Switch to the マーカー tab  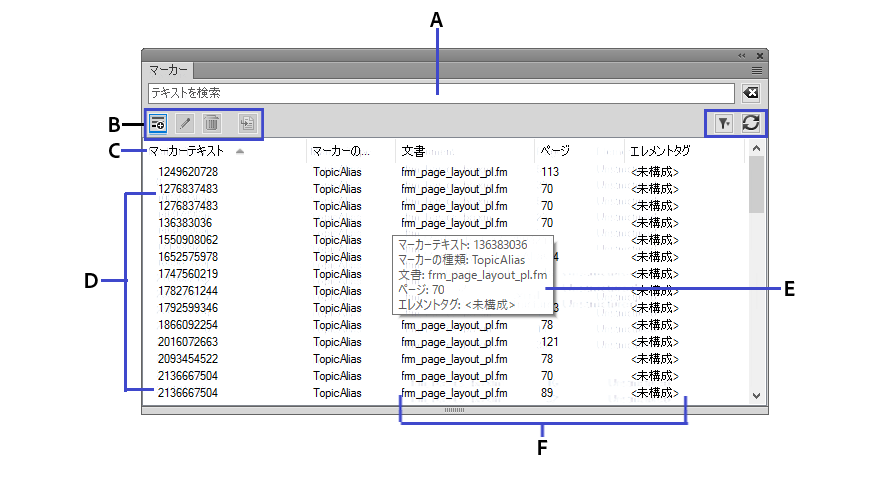[168, 71]
